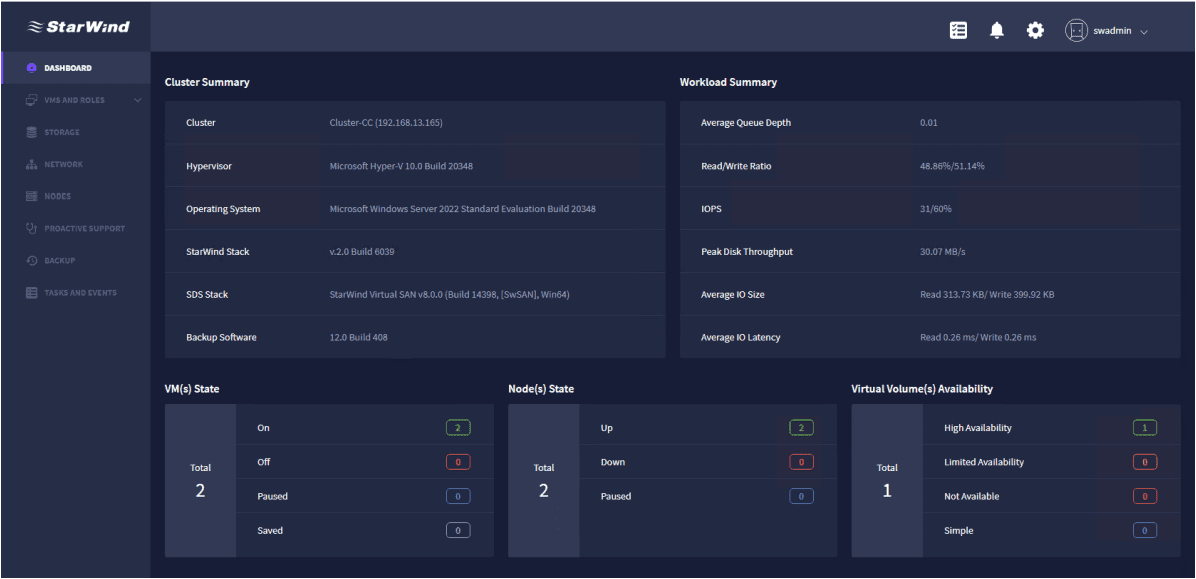Expand the VMs and Roles chevron
1196x579 pixels.
coord(137,100)
